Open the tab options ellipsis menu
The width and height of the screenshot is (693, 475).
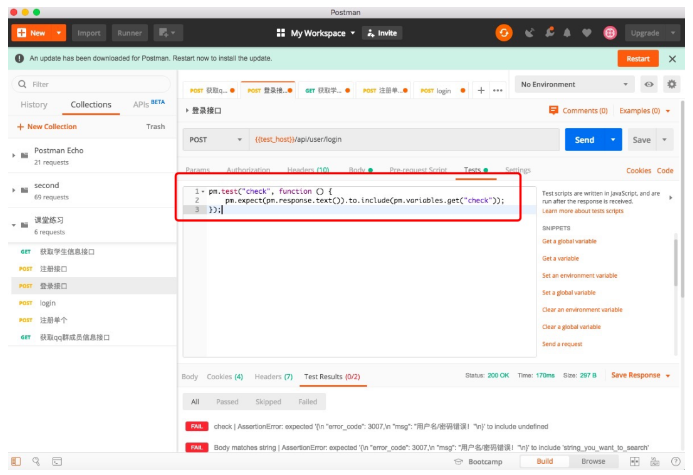click(498, 90)
